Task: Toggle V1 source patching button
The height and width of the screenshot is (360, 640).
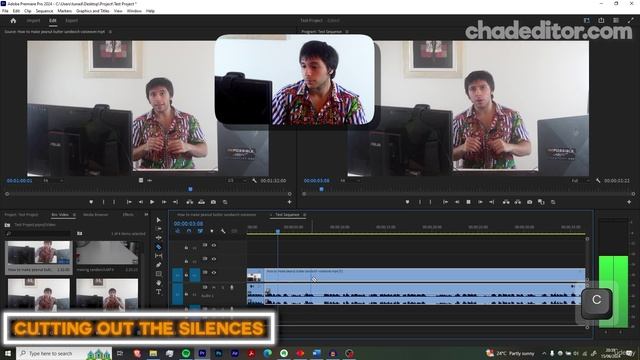Action: 178,275
